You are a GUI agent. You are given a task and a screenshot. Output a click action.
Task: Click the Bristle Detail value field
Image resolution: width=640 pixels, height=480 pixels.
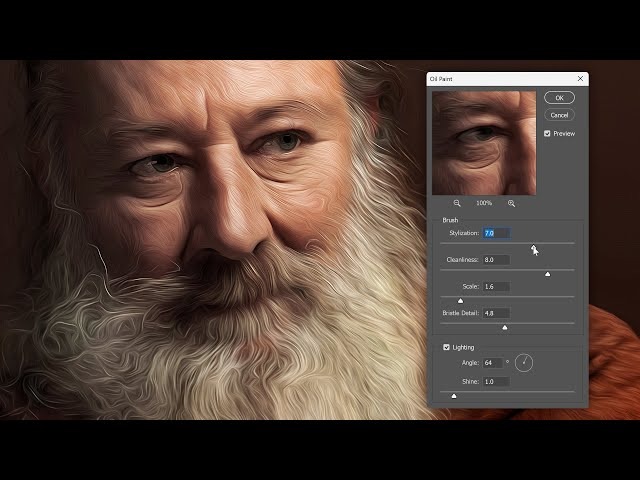click(497, 313)
